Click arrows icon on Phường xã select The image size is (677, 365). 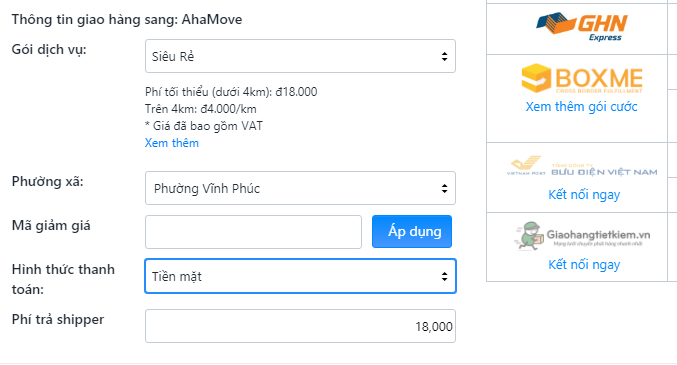point(444,188)
